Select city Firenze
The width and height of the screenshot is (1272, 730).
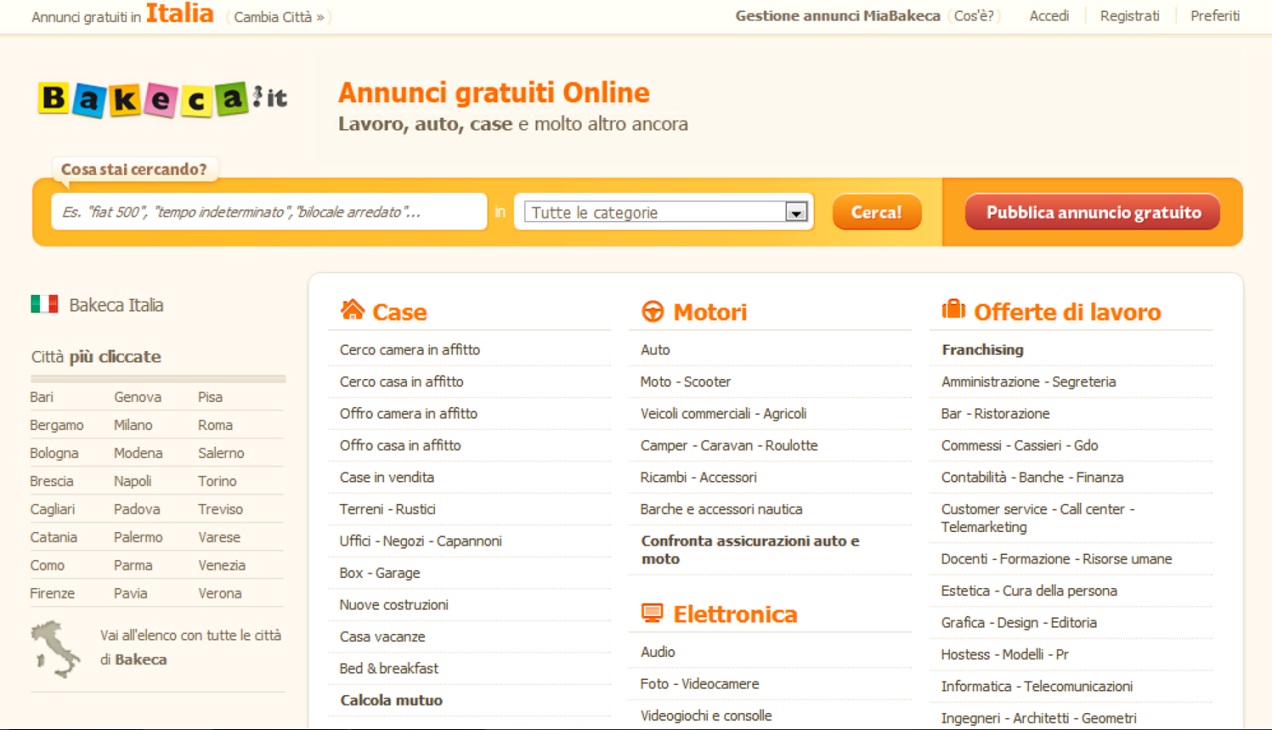[52, 593]
